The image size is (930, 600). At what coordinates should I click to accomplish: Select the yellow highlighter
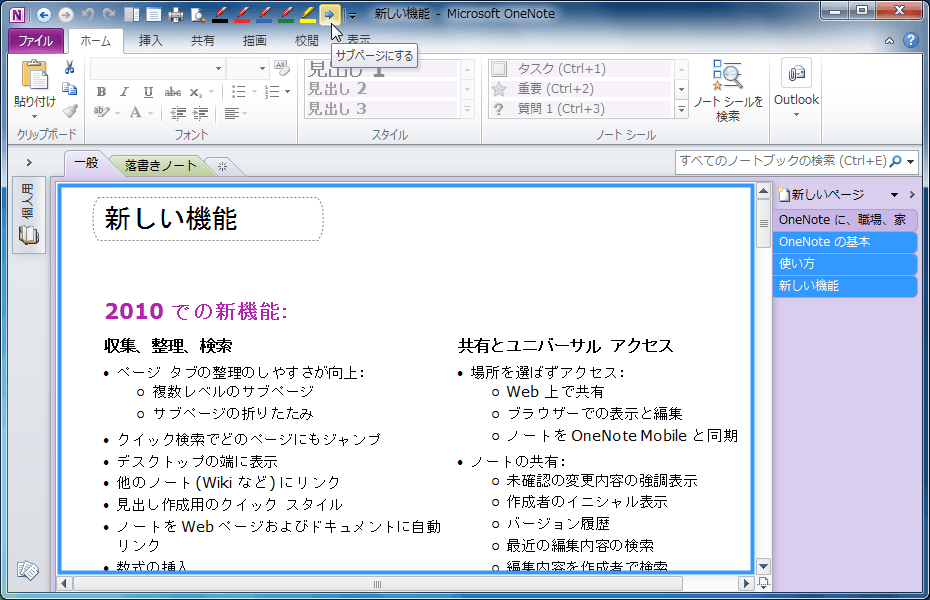point(308,15)
